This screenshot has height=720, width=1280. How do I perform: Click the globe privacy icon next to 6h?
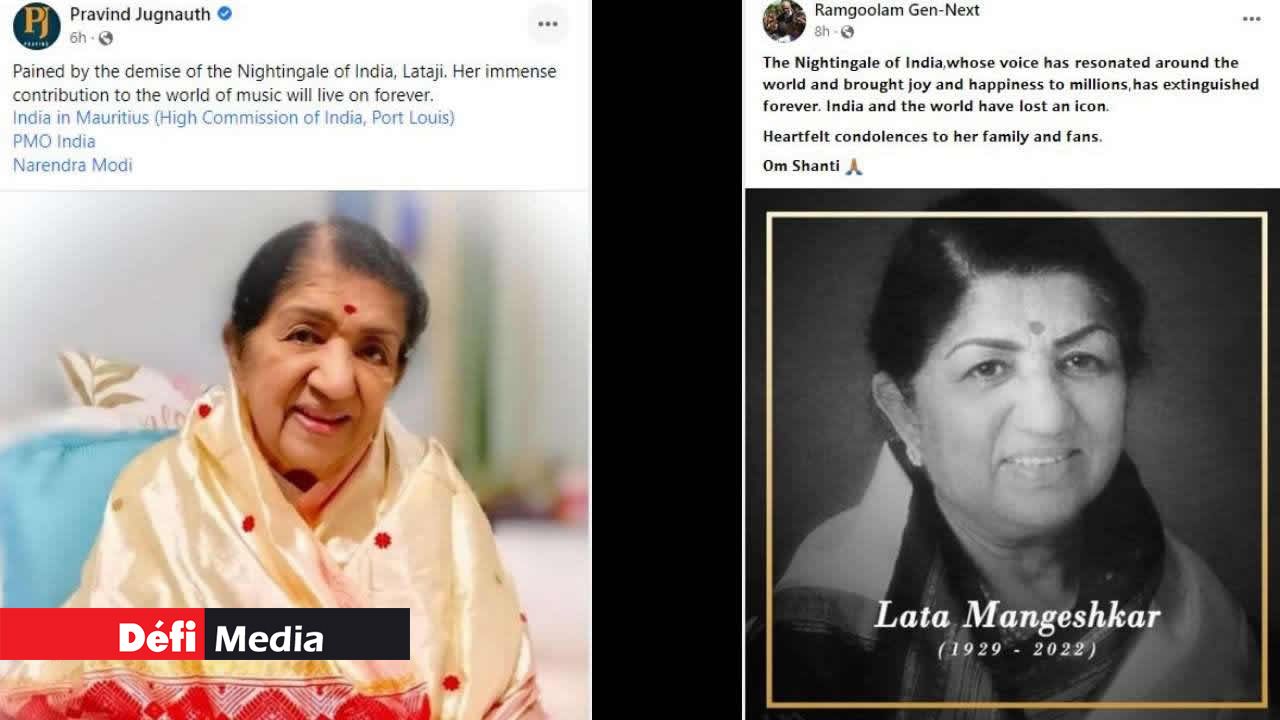106,38
